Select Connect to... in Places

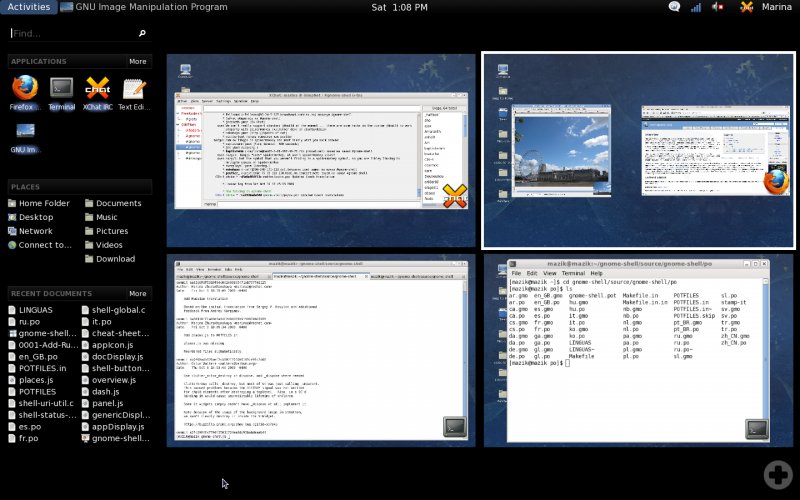click(45, 245)
